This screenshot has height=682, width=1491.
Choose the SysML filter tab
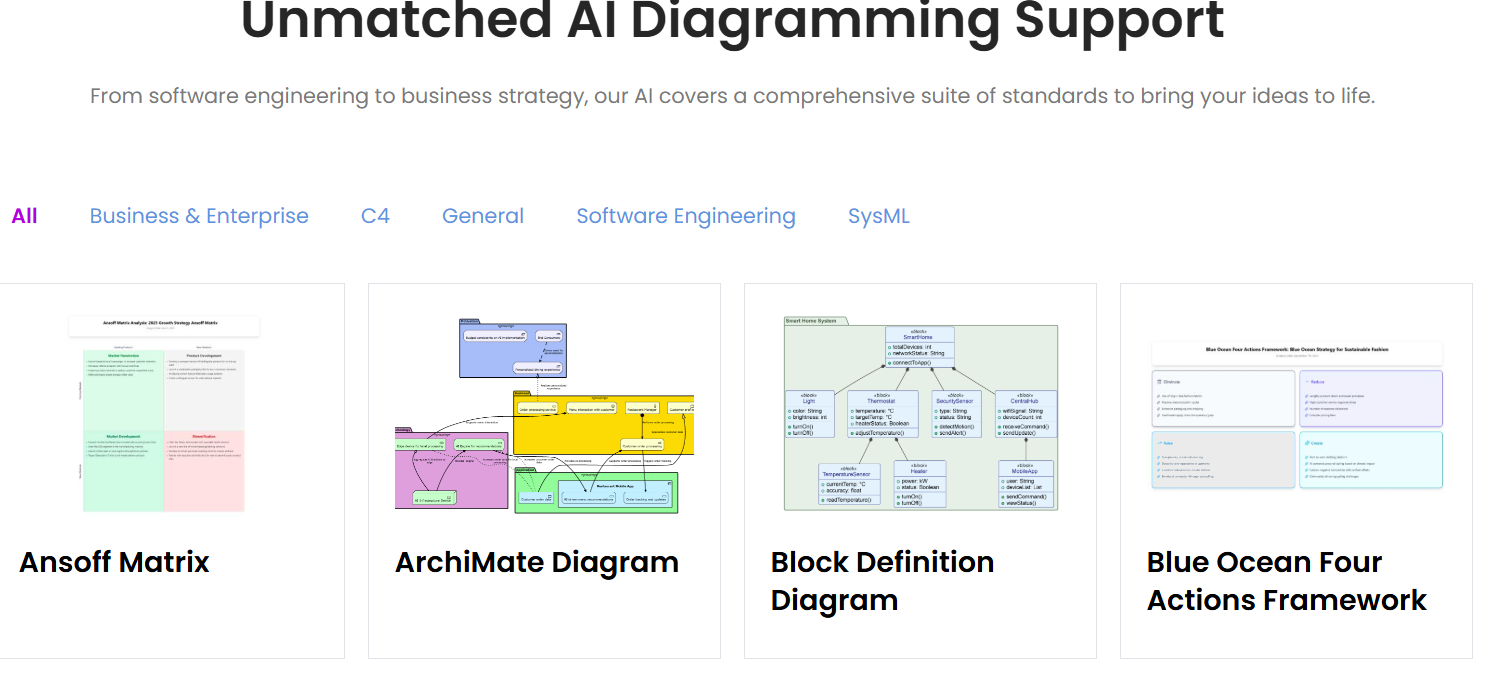pyautogui.click(x=879, y=216)
